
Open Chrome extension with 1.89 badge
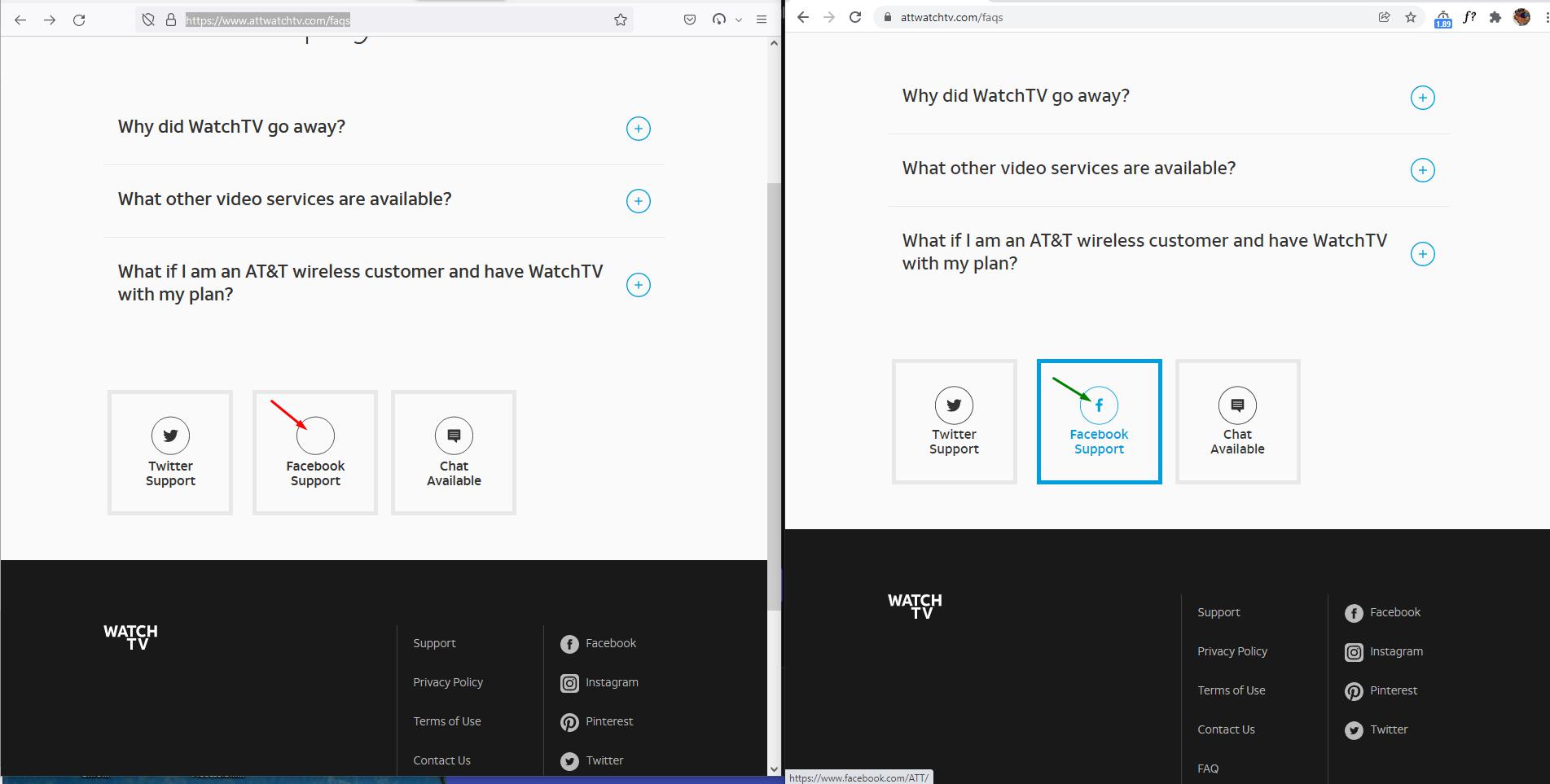point(1442,18)
